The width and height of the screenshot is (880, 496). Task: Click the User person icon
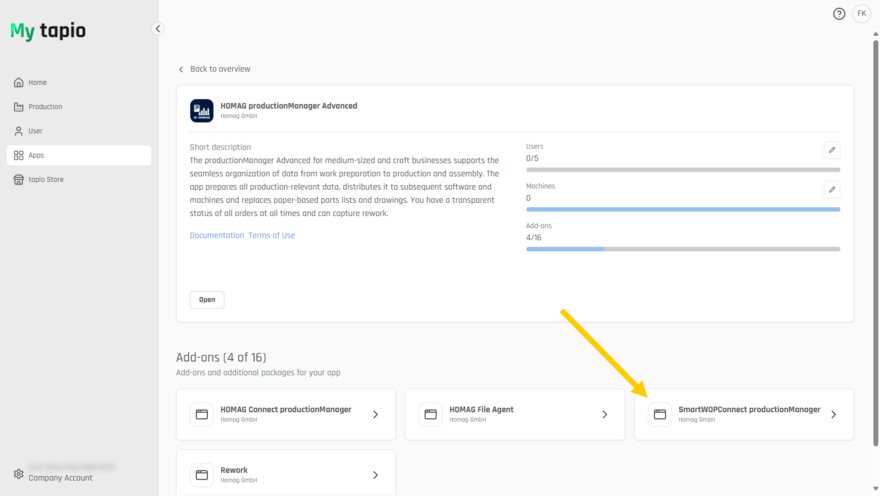pyautogui.click(x=19, y=131)
